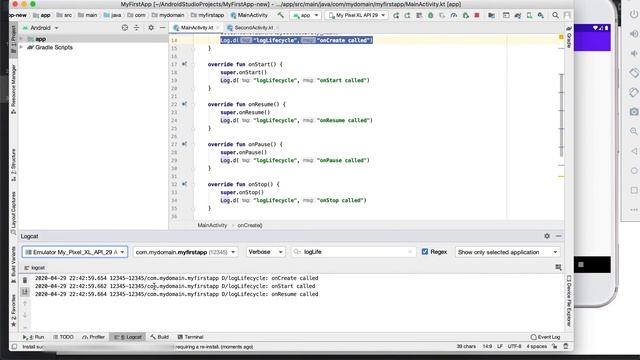Open the Terminal tool window tab

(x=190, y=337)
